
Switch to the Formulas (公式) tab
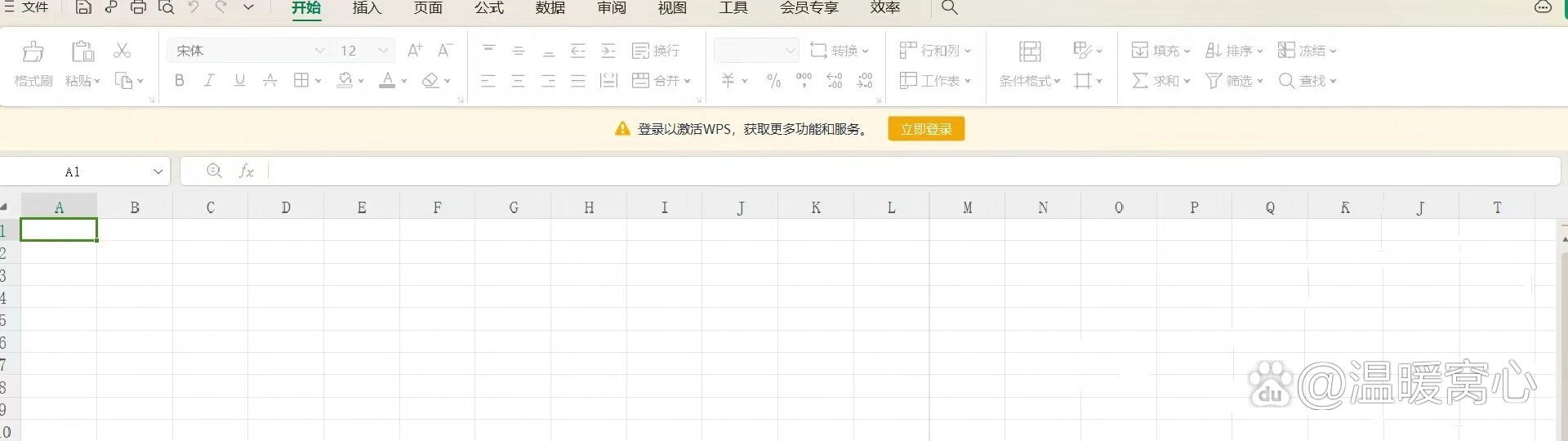click(489, 7)
